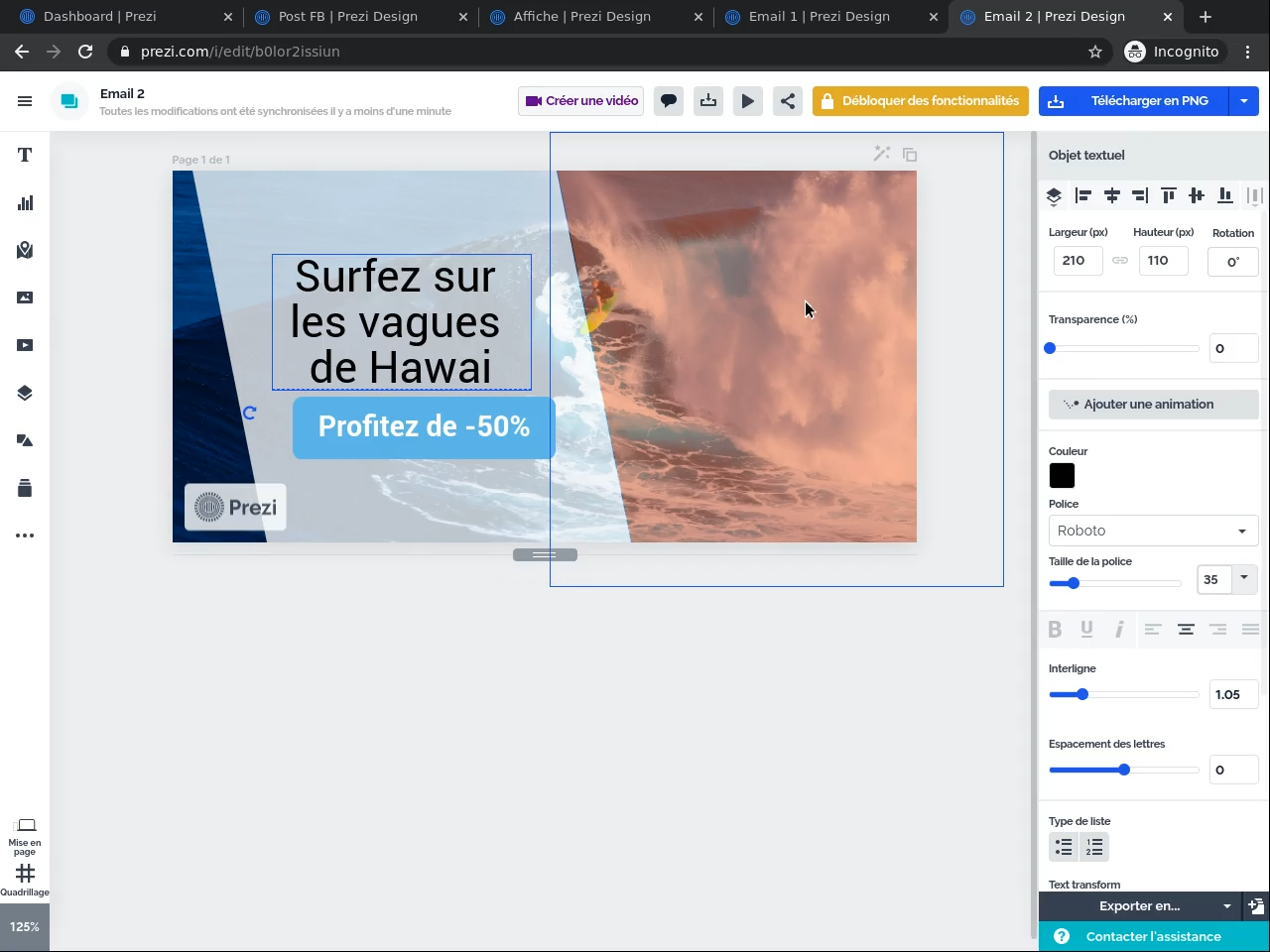This screenshot has height=952, width=1270.
Task: Open Mise en page layout options
Action: 25,836
